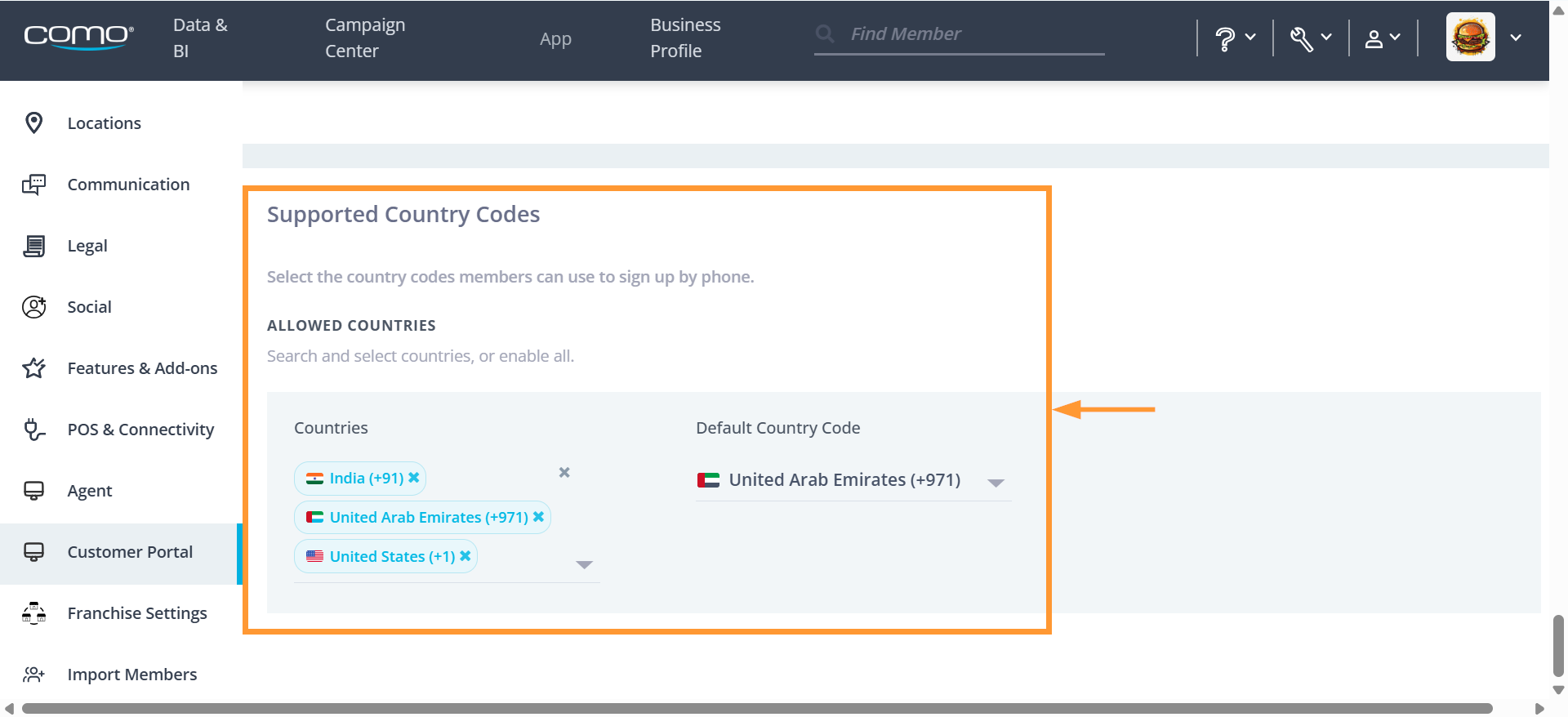Open Locations via the pin icon
Viewport: 1568px width, 717px height.
click(x=34, y=122)
